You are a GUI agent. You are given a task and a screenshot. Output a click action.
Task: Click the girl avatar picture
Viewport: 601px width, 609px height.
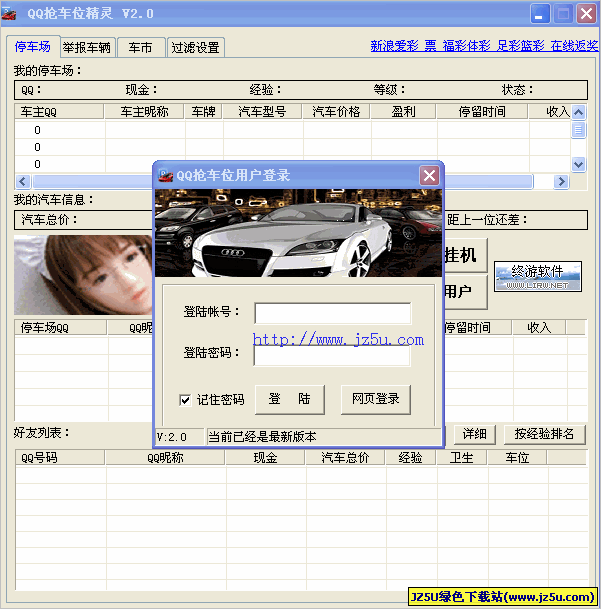point(83,275)
